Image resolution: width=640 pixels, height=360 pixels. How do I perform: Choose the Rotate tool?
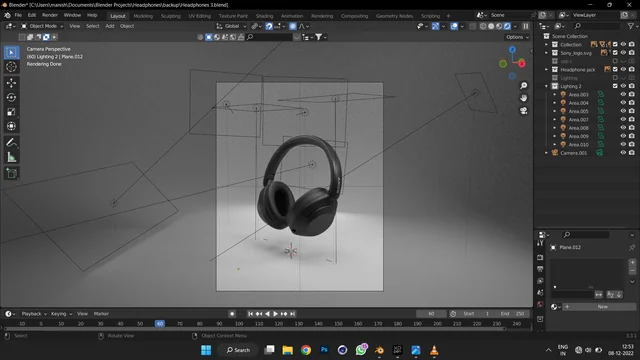(11, 98)
